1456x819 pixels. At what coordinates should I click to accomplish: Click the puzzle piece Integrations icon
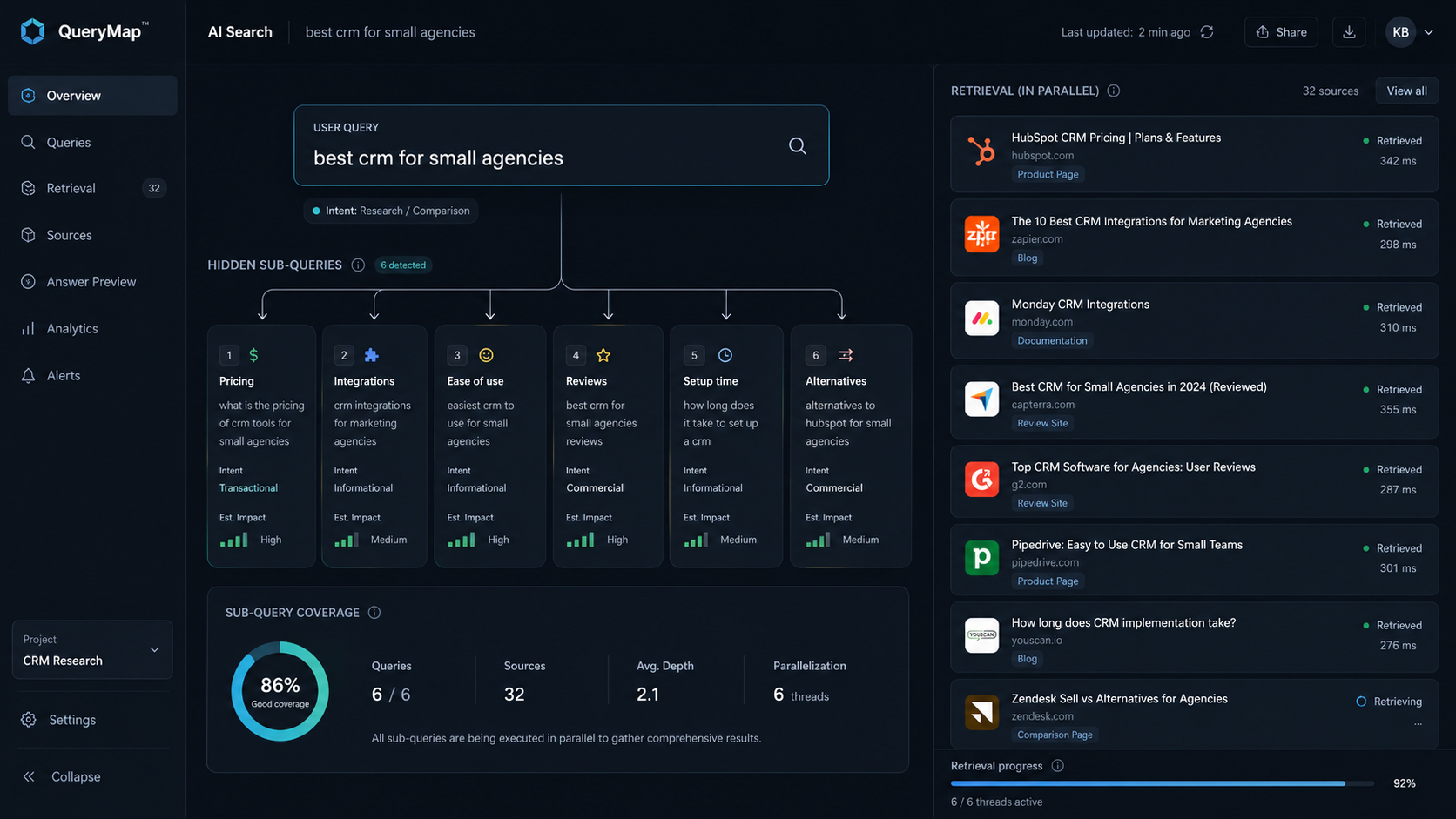371,355
